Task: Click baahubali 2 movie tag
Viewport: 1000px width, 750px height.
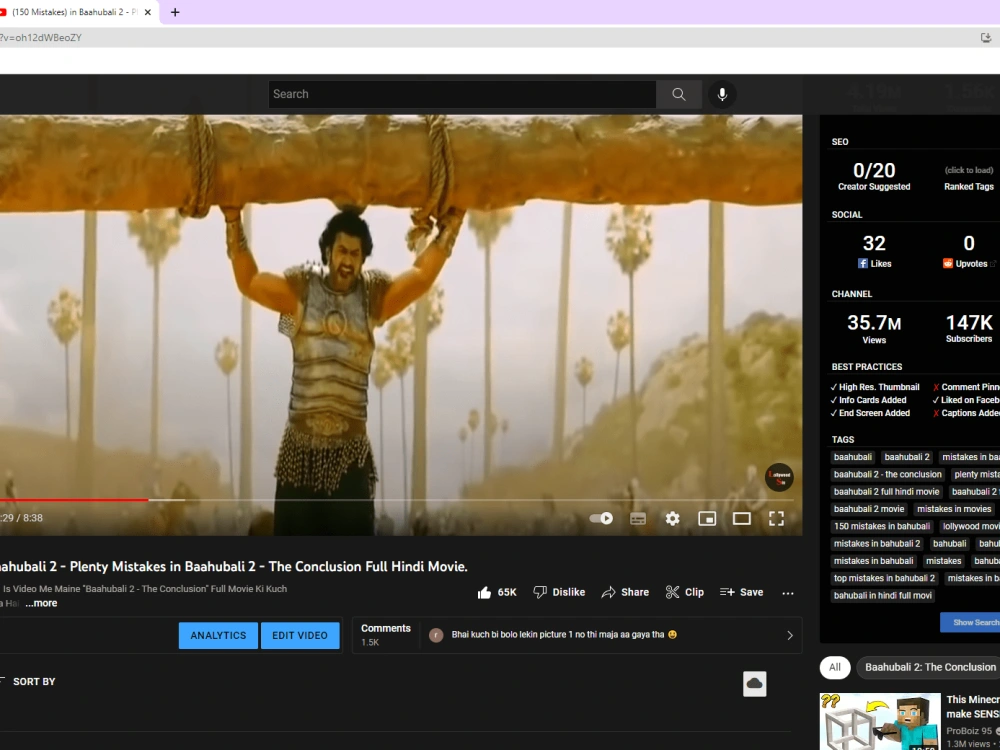Action: click(x=869, y=509)
